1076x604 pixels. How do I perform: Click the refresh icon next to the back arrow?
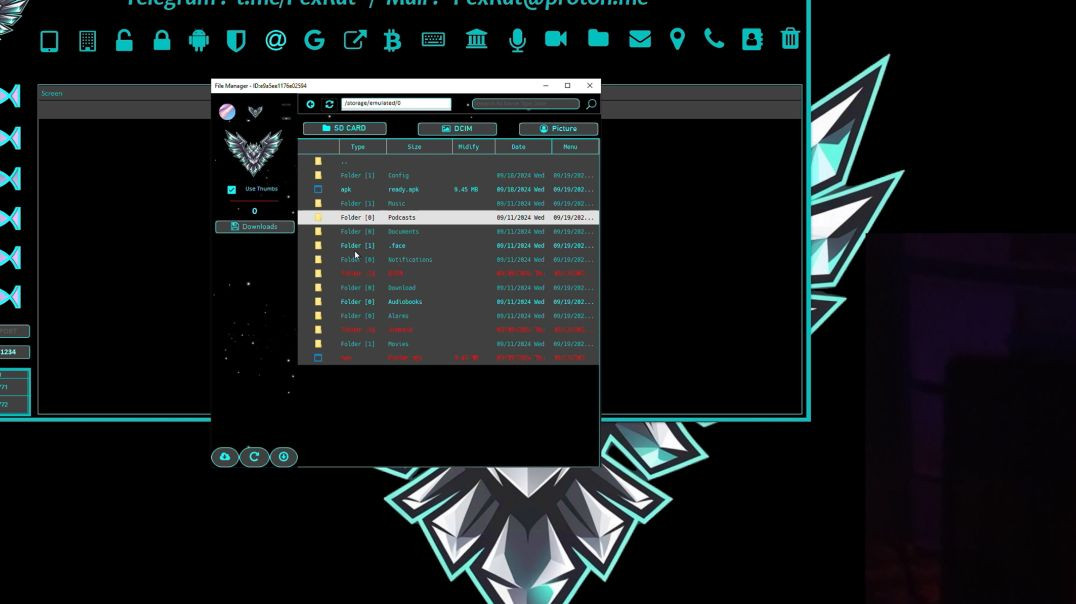(328, 103)
